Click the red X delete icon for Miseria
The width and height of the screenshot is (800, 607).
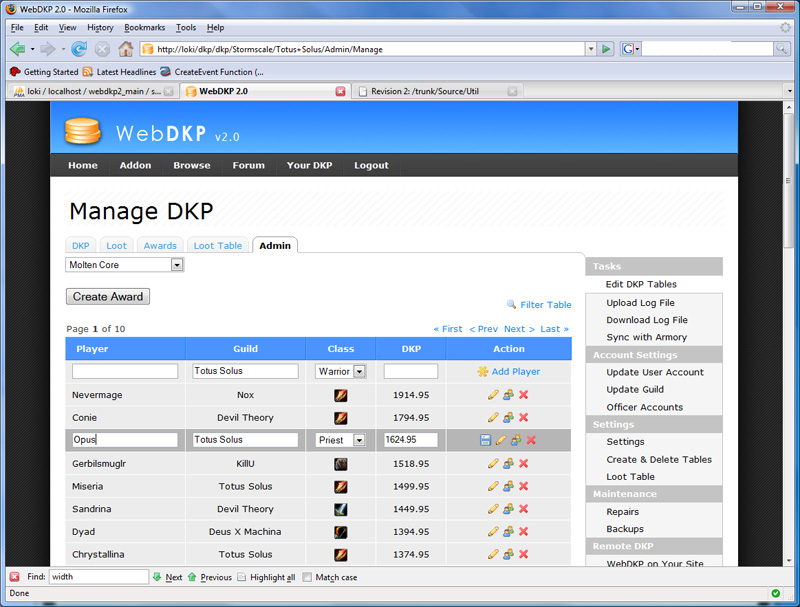pyautogui.click(x=524, y=487)
